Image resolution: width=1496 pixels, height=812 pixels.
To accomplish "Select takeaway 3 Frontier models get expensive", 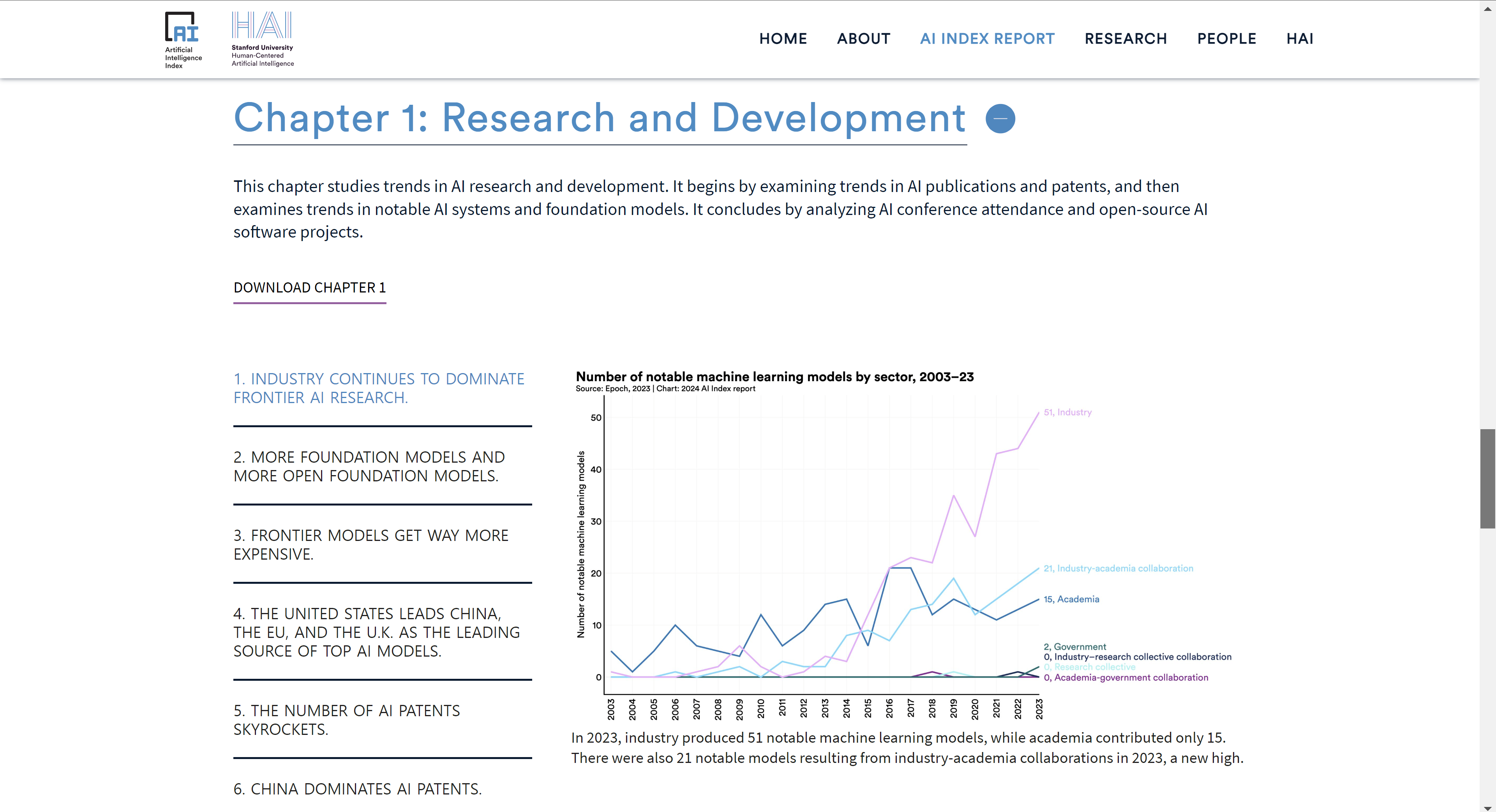I will 370,544.
